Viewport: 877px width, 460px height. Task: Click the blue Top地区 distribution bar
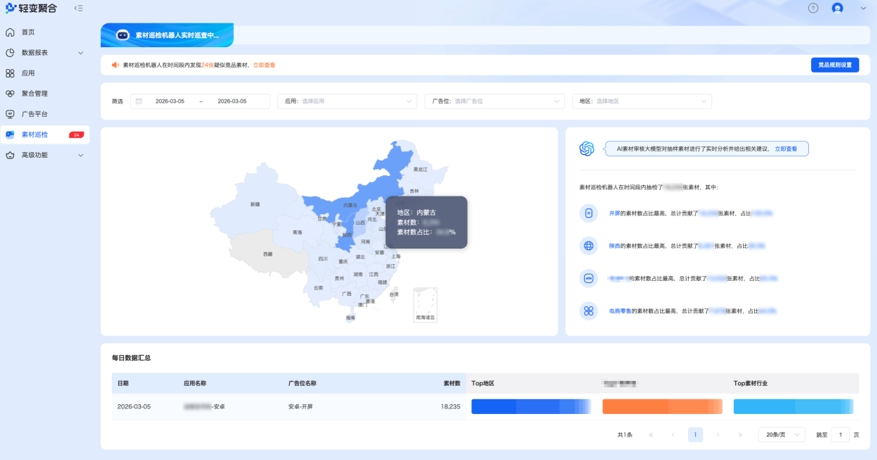[530, 407]
